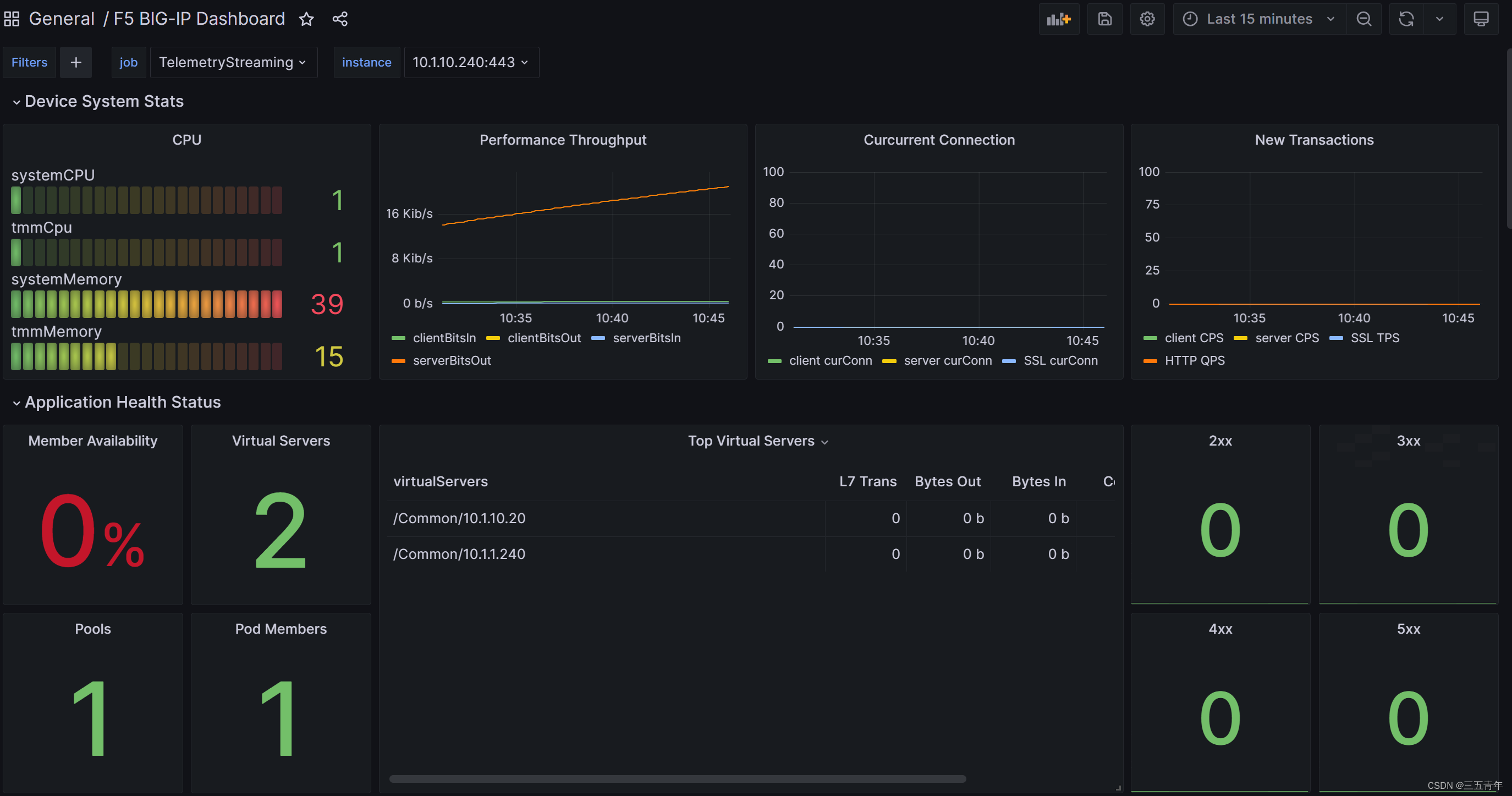Click the 2xx panel title
Viewport: 1512px width, 796px height.
click(1220, 441)
